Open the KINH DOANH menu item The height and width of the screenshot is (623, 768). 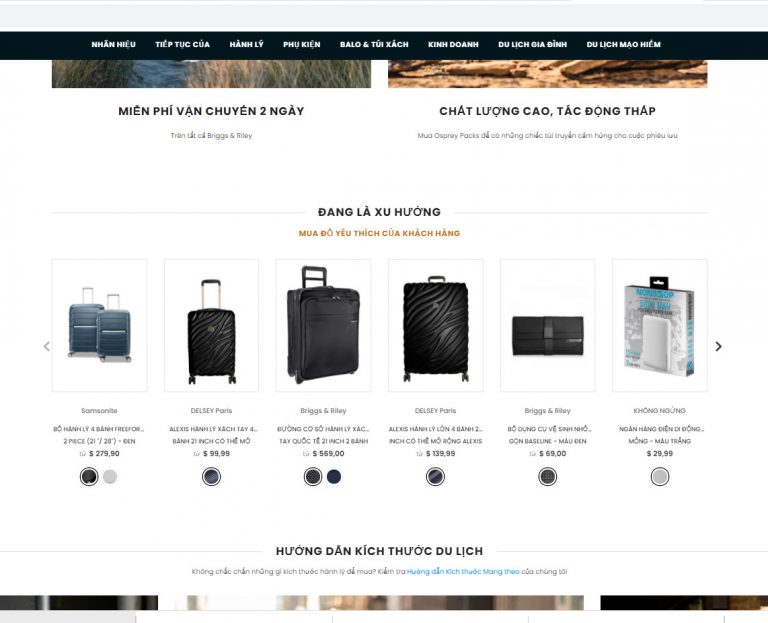pos(453,45)
